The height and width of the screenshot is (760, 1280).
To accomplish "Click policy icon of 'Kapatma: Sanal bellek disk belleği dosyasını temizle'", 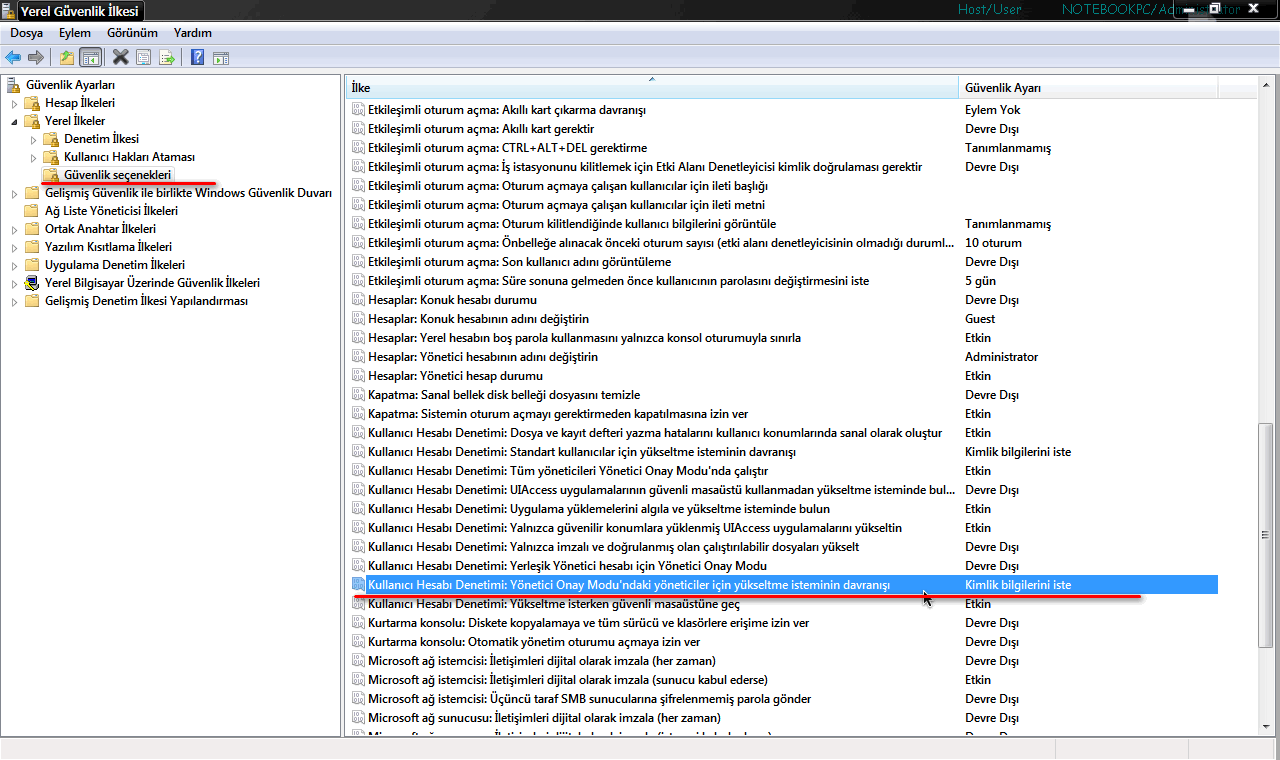I will click(x=358, y=395).
